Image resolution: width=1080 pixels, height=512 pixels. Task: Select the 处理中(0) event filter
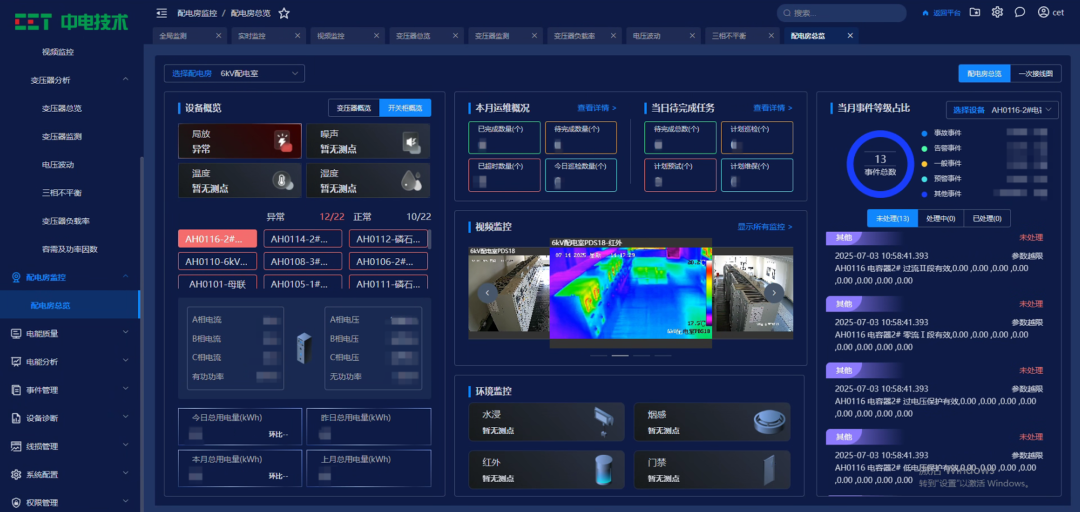click(x=940, y=218)
